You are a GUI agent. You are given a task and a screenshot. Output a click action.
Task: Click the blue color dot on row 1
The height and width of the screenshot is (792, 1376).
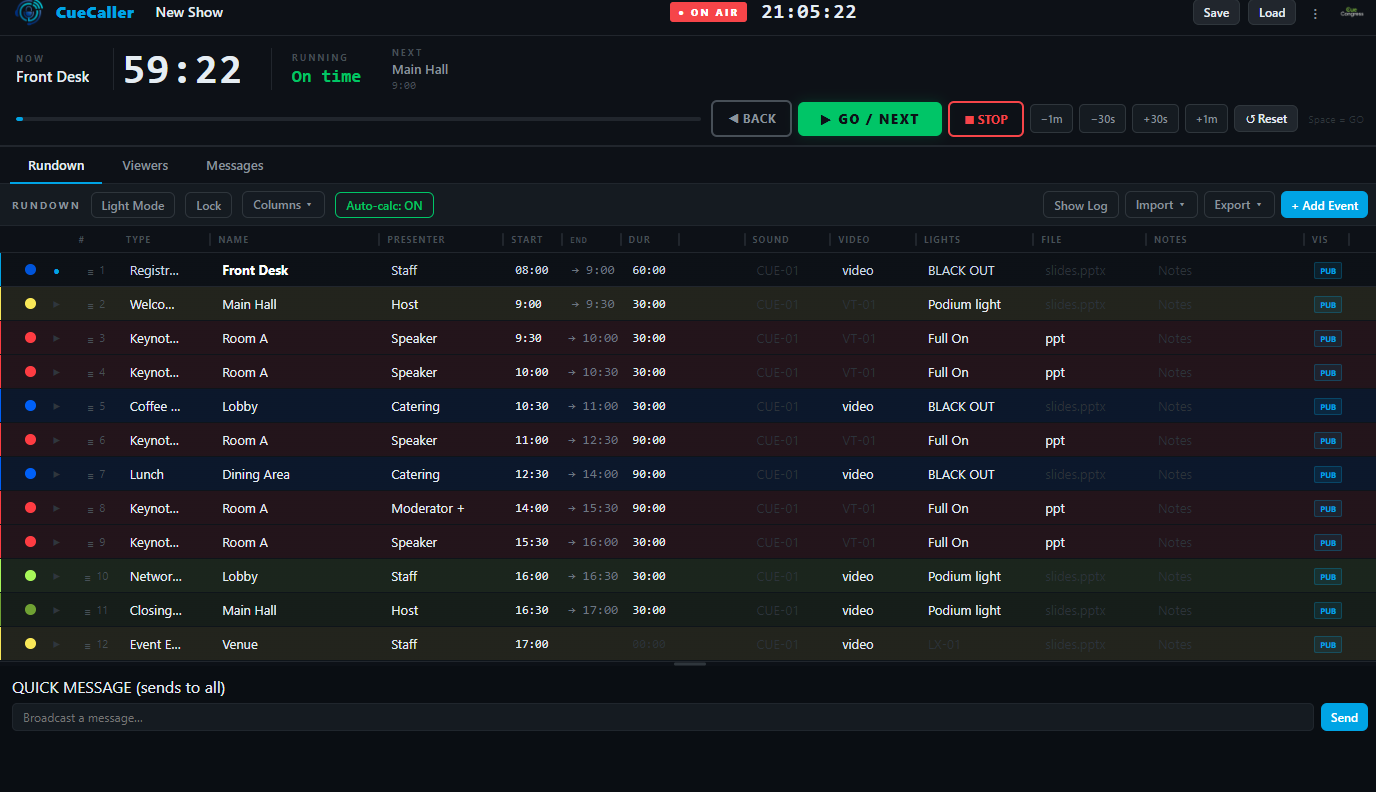point(30,270)
